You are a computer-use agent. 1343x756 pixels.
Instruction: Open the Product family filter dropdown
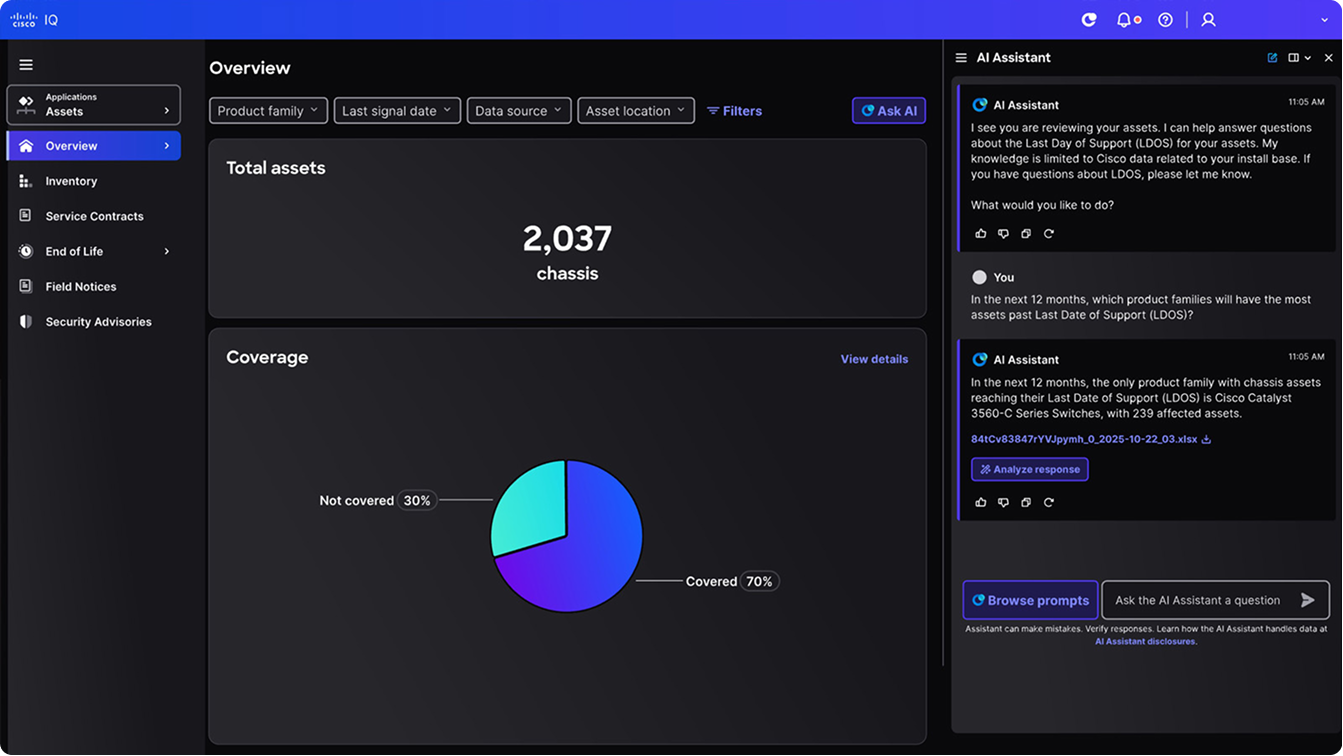[x=268, y=111]
